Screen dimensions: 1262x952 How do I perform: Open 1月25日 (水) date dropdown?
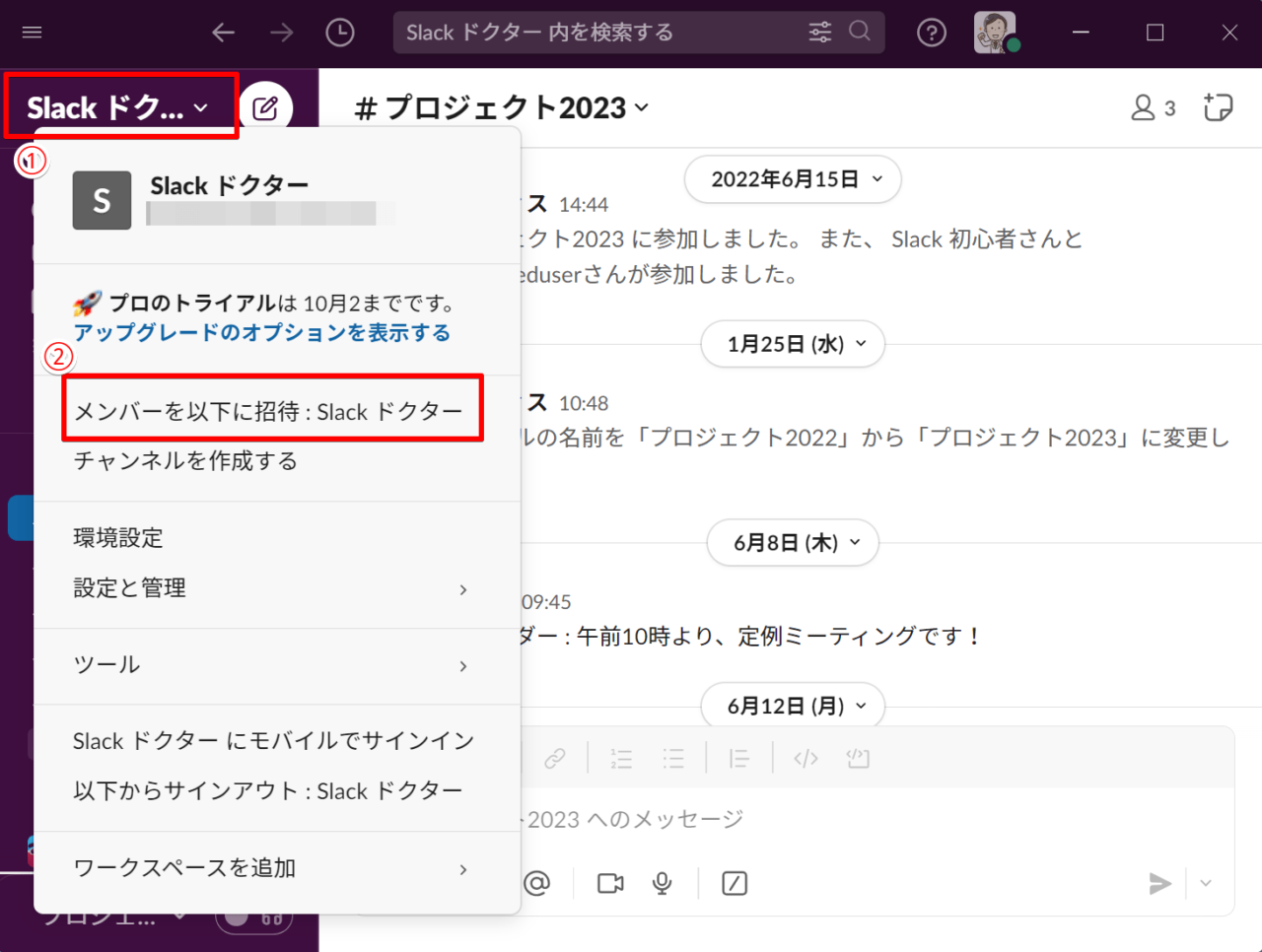[x=793, y=344]
